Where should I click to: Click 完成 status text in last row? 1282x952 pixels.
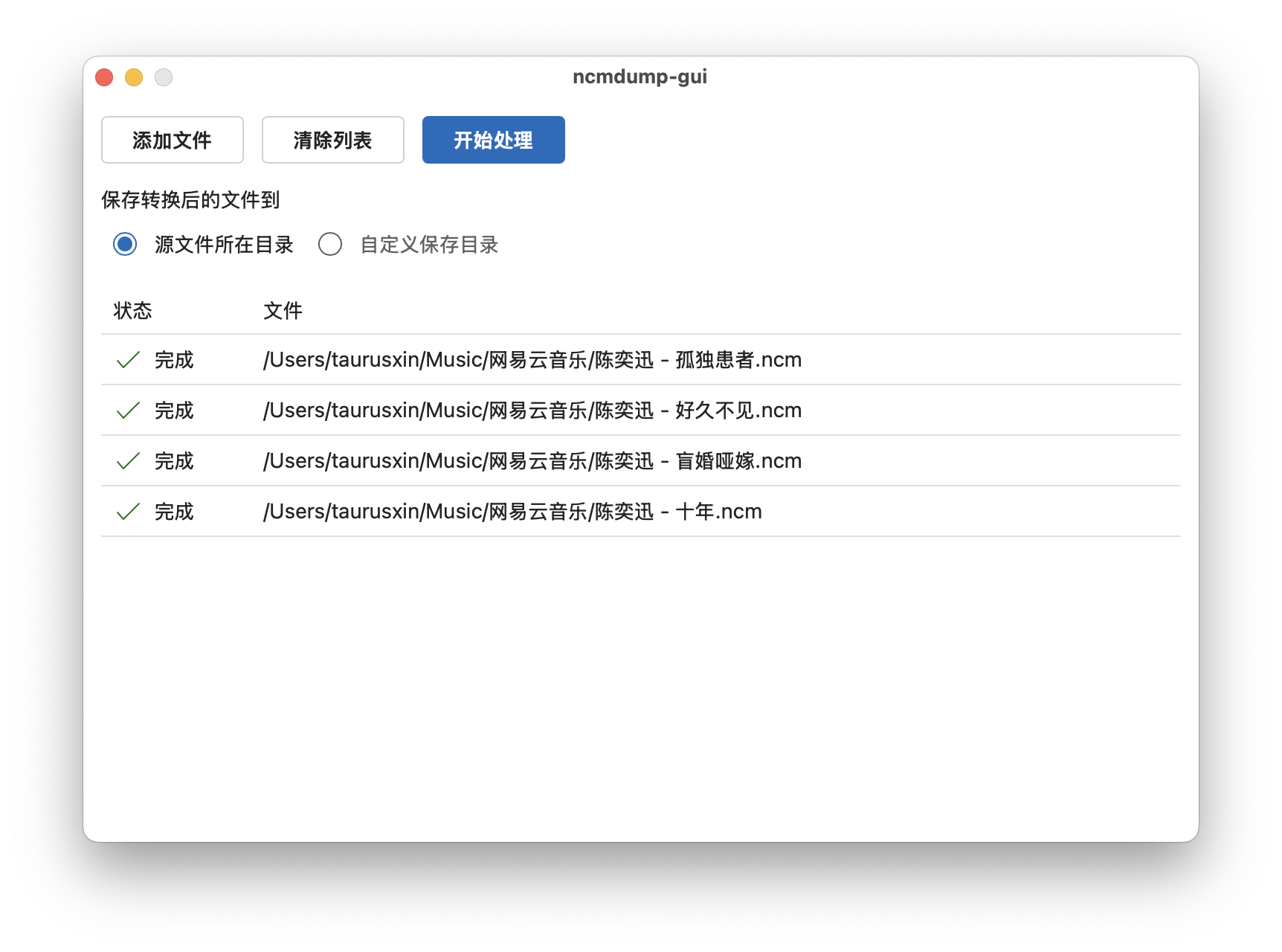(174, 512)
